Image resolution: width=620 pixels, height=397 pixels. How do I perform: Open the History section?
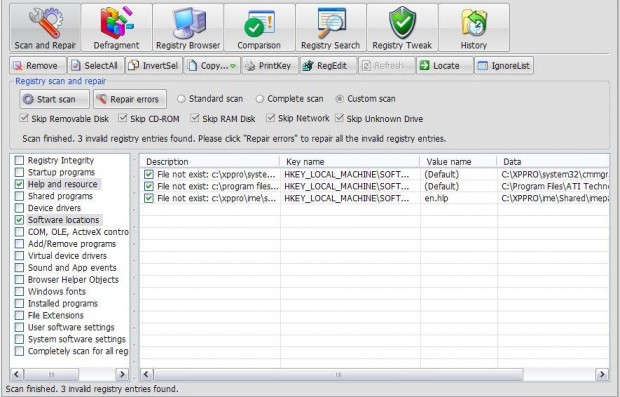tap(474, 28)
